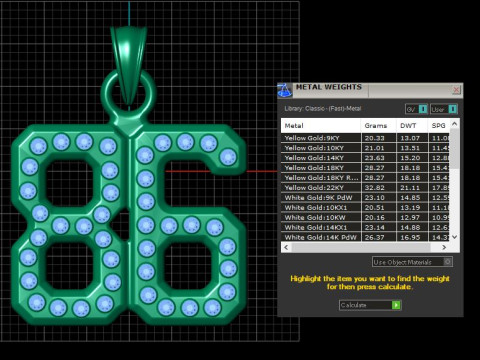Click the 32.82 grams value
This screenshot has height=360, width=480.
pyautogui.click(x=374, y=188)
